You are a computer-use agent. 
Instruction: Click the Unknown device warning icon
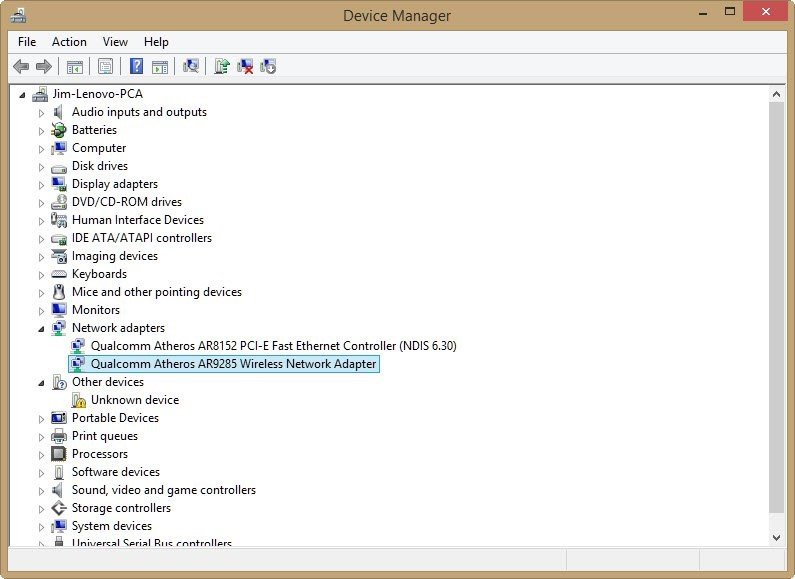78,400
